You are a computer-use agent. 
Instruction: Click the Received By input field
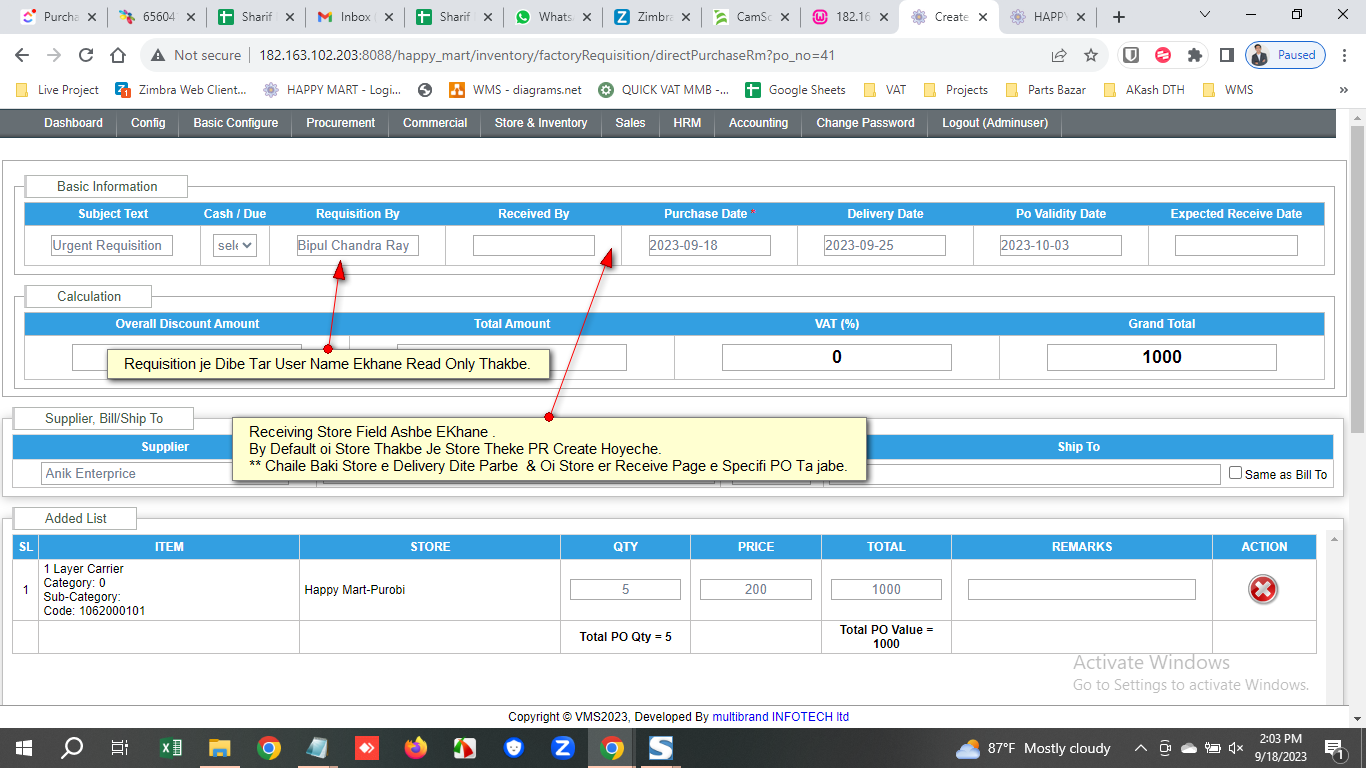[534, 245]
